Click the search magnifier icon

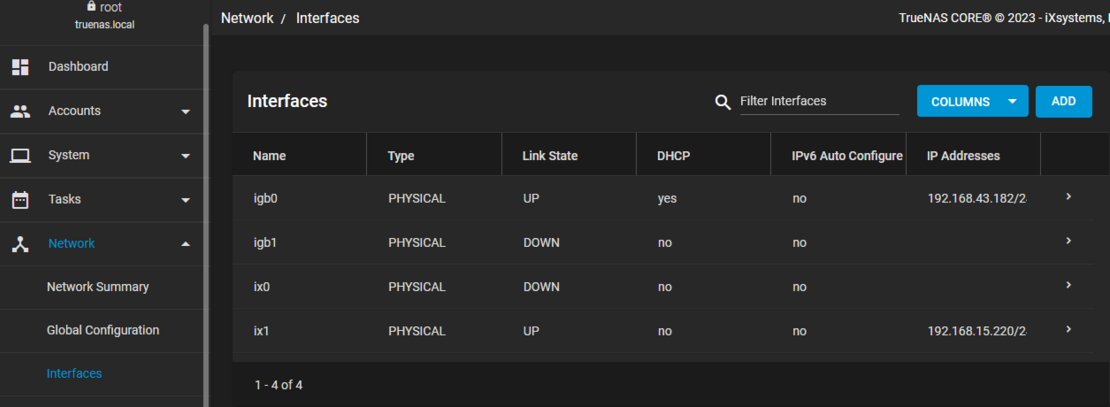tap(723, 102)
